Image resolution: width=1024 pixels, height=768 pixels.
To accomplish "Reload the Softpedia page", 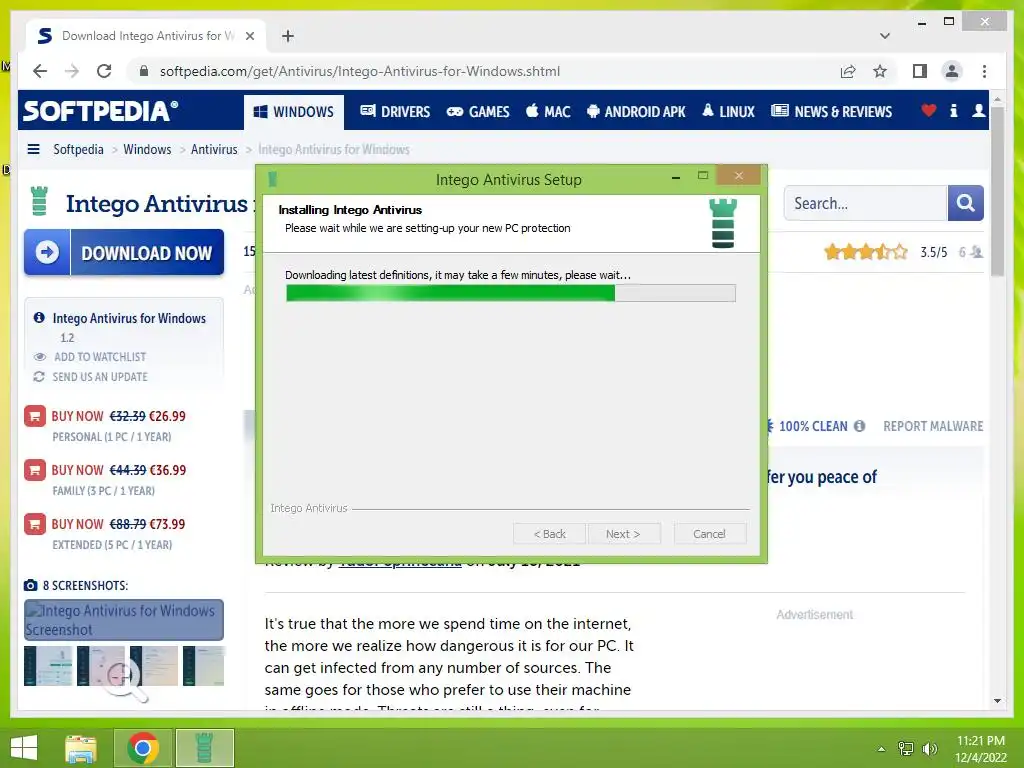I will (x=104, y=71).
